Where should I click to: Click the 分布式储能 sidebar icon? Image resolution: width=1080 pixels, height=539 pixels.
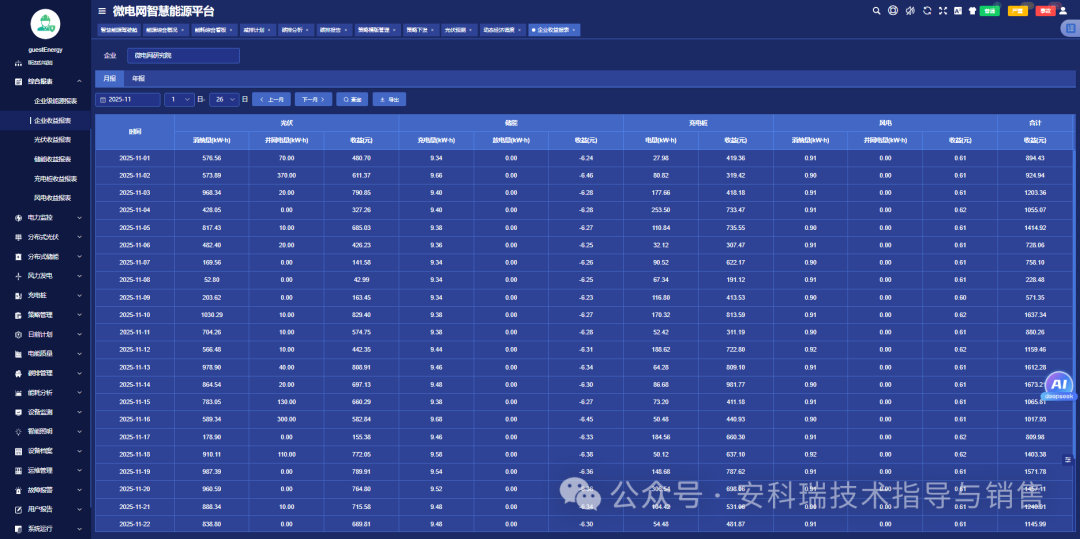[19, 257]
